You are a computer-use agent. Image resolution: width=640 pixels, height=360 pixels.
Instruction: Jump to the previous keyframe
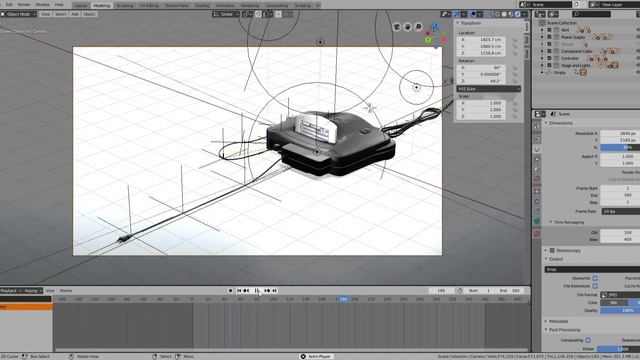tap(246, 291)
